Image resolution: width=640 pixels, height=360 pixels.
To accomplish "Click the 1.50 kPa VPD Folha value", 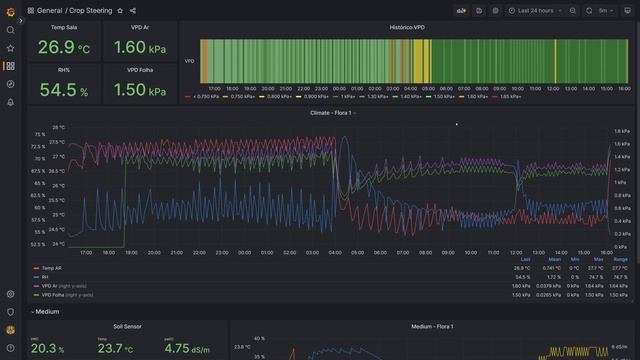I will 140,90.
